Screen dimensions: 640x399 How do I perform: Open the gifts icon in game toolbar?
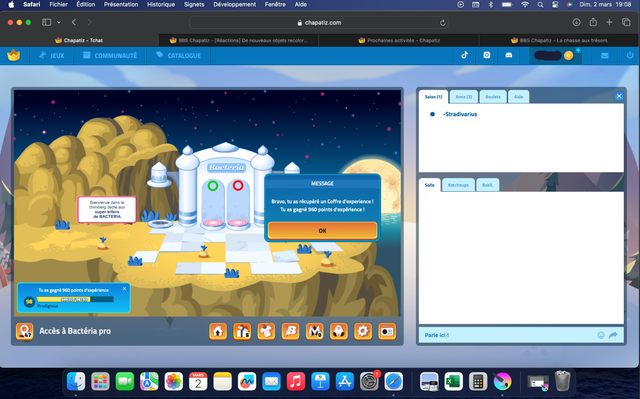[242, 331]
